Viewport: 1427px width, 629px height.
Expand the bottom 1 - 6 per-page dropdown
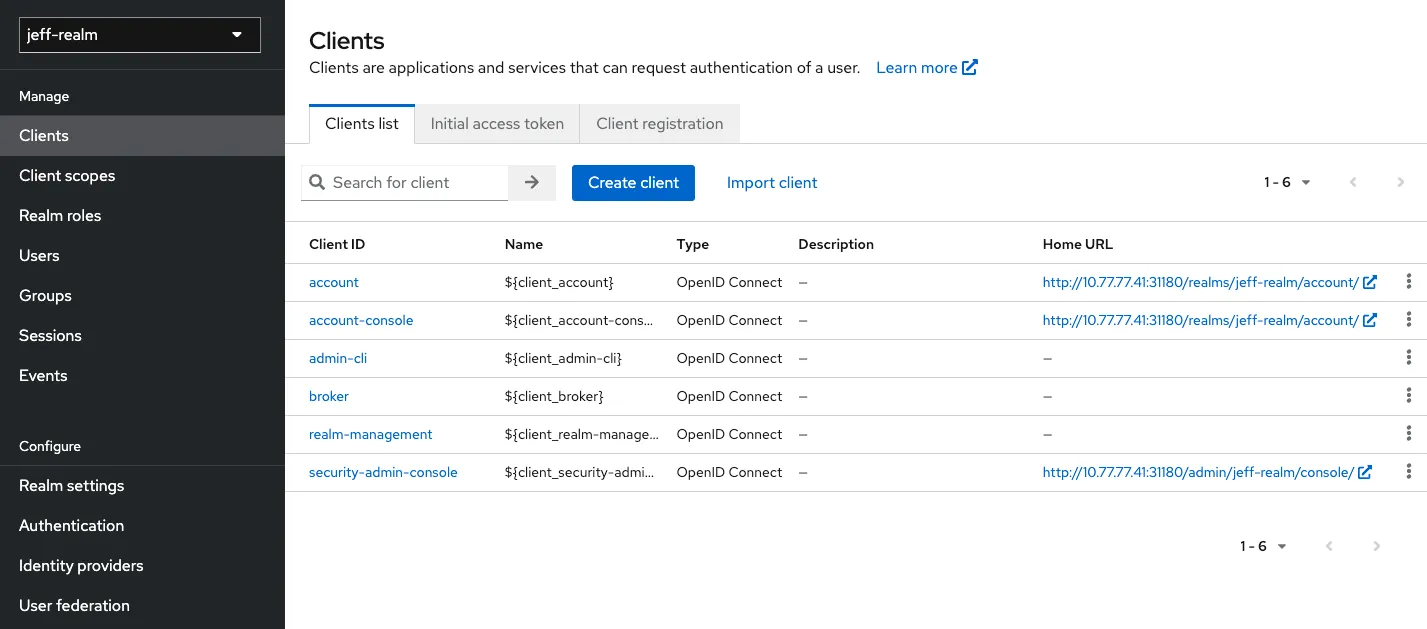(x=1263, y=546)
